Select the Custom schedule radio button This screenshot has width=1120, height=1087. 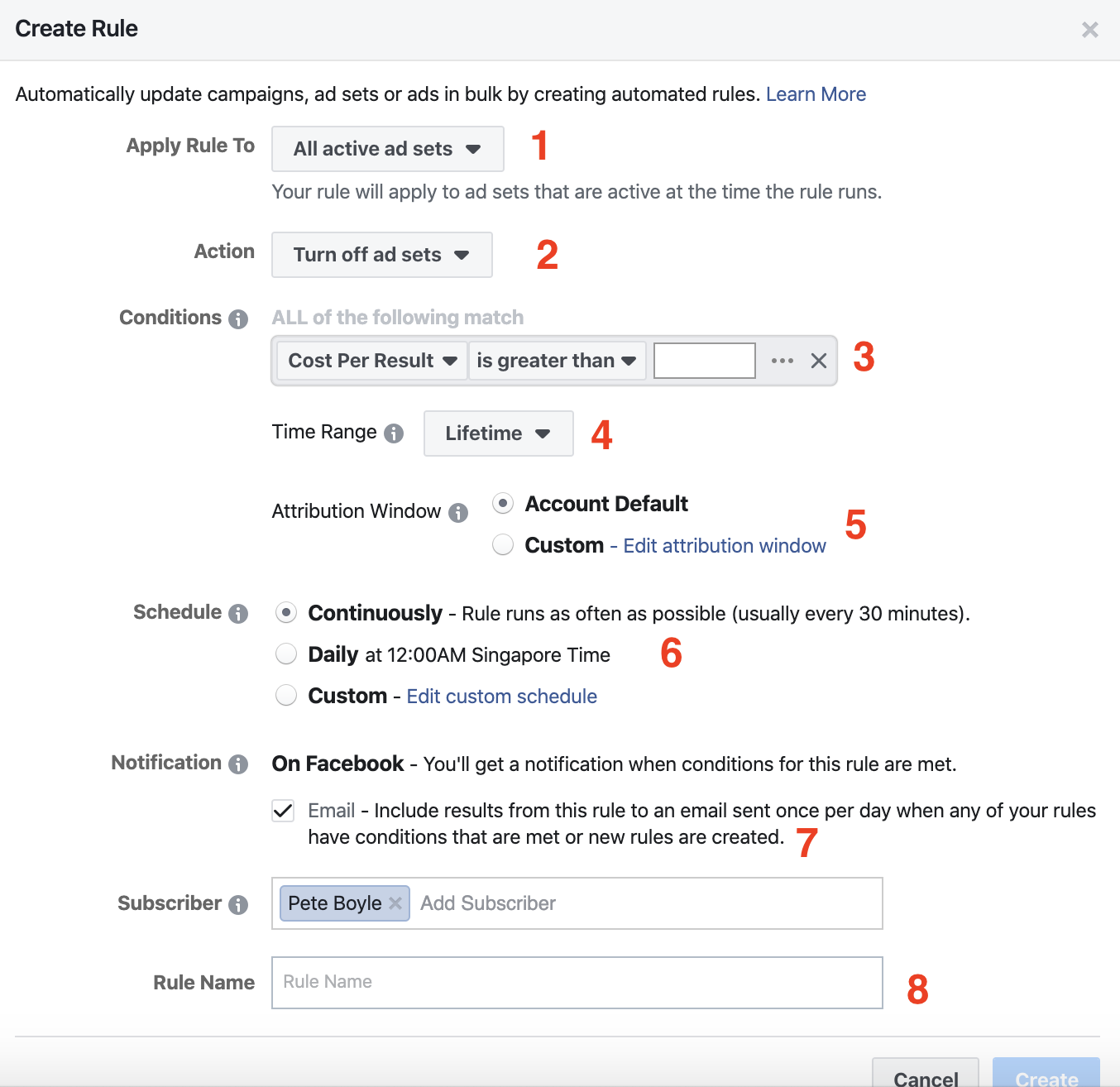pos(286,696)
